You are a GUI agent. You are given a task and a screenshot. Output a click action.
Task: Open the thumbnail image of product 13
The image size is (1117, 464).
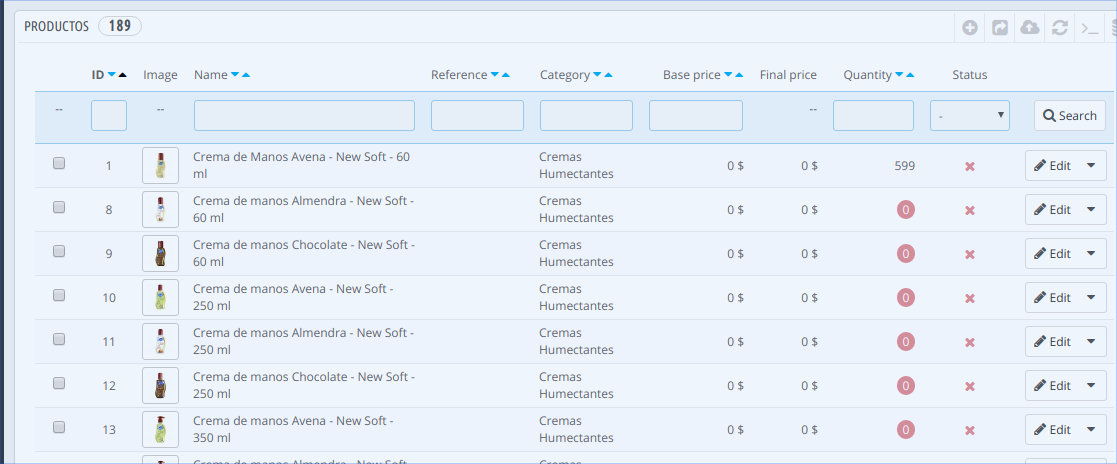coord(160,429)
